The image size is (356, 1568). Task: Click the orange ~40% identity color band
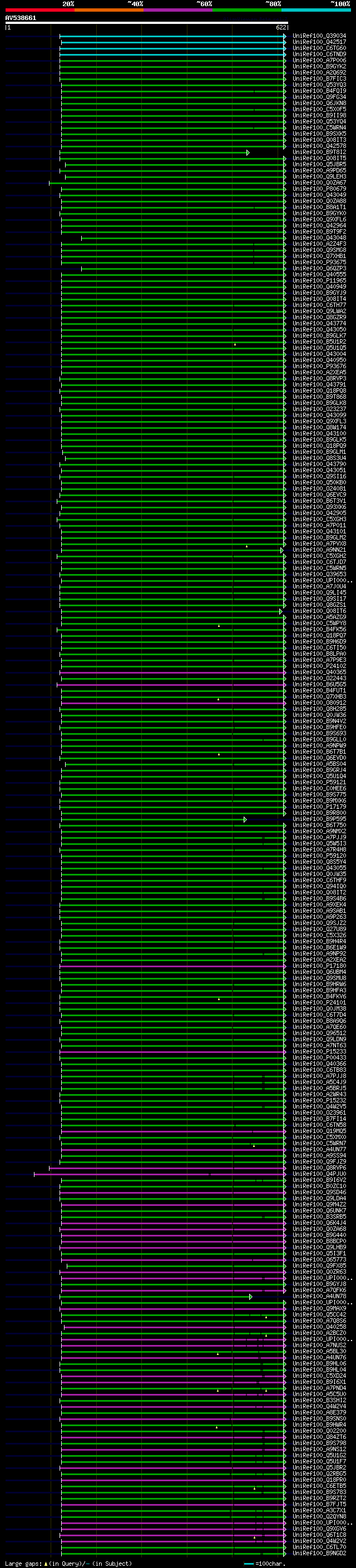point(109,10)
